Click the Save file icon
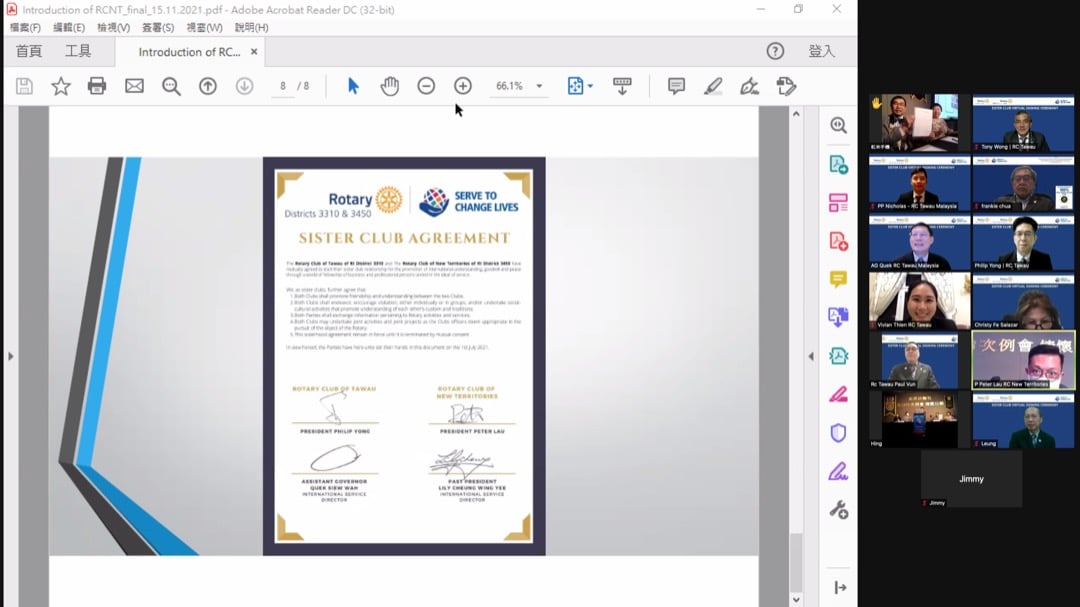 [x=24, y=86]
